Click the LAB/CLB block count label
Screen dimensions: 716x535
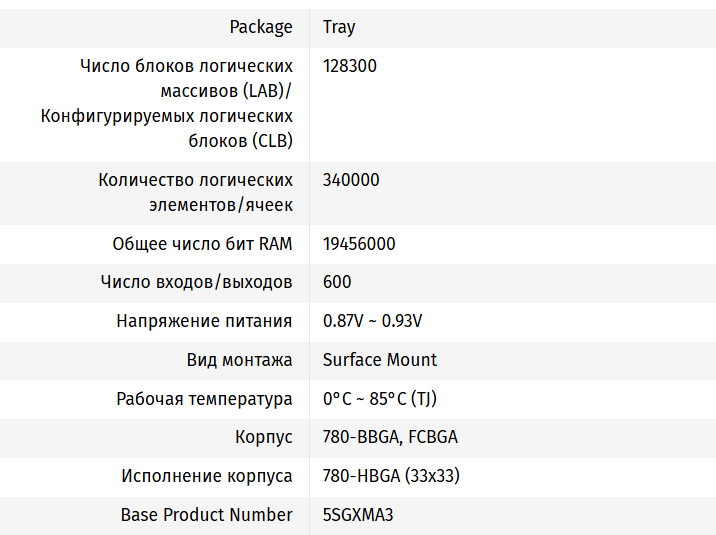[167, 103]
